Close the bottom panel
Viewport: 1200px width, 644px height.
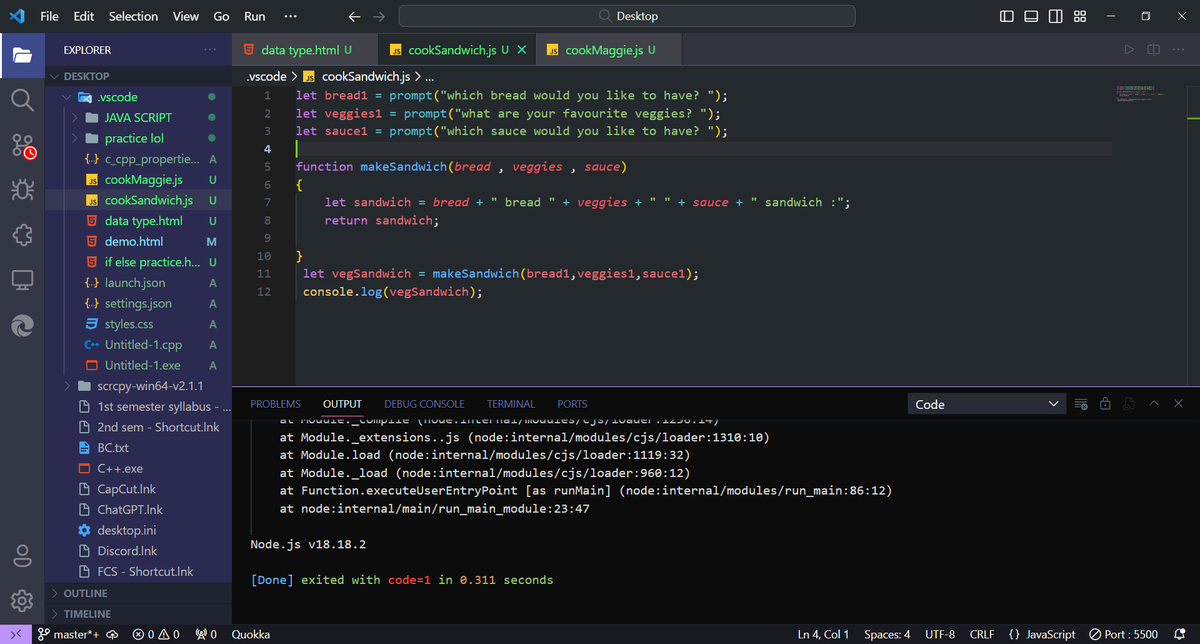pos(1178,404)
